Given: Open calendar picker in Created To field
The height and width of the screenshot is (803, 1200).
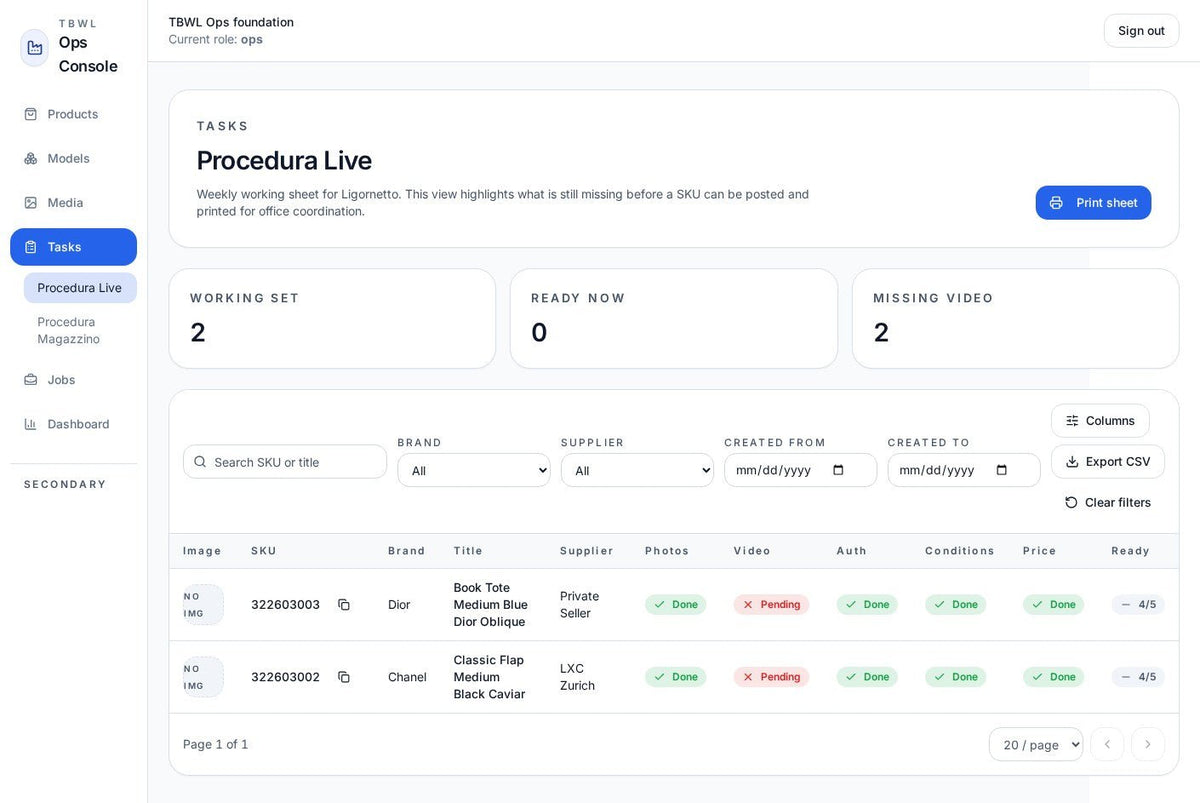Looking at the screenshot, I should 1002,470.
